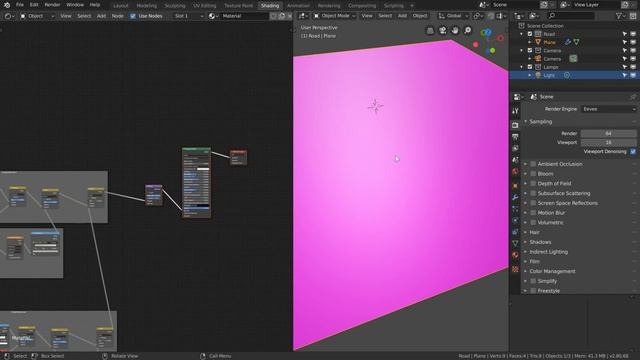The width and height of the screenshot is (640, 360).
Task: Open the Object Mode dropdown in viewport
Action: point(334,16)
